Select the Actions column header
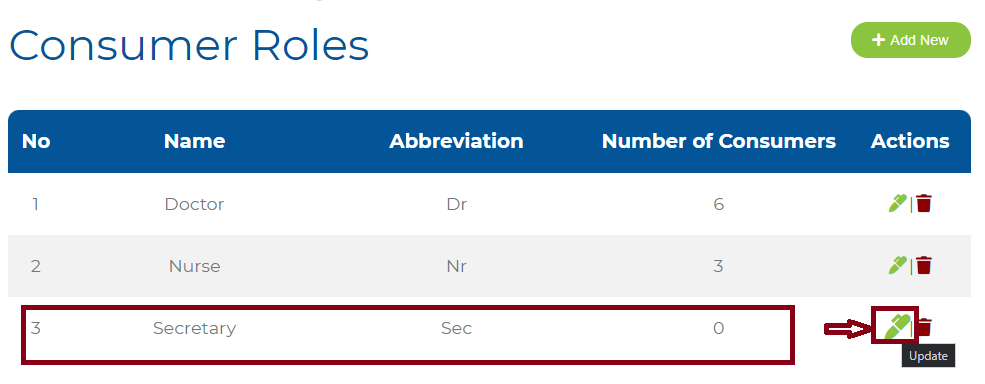The height and width of the screenshot is (384, 985). (910, 141)
